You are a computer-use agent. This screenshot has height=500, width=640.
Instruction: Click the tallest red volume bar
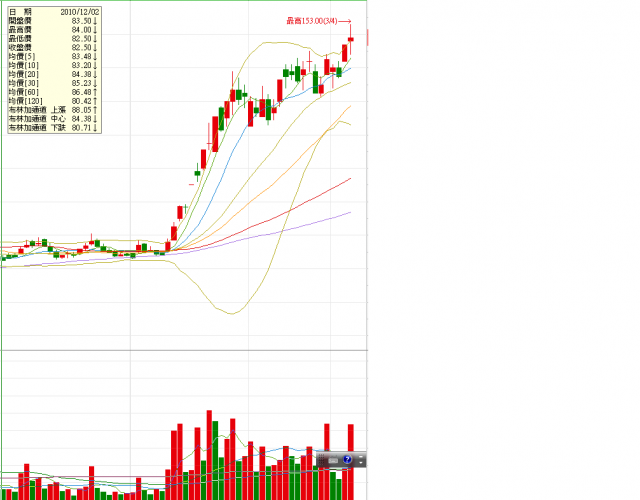(209, 455)
